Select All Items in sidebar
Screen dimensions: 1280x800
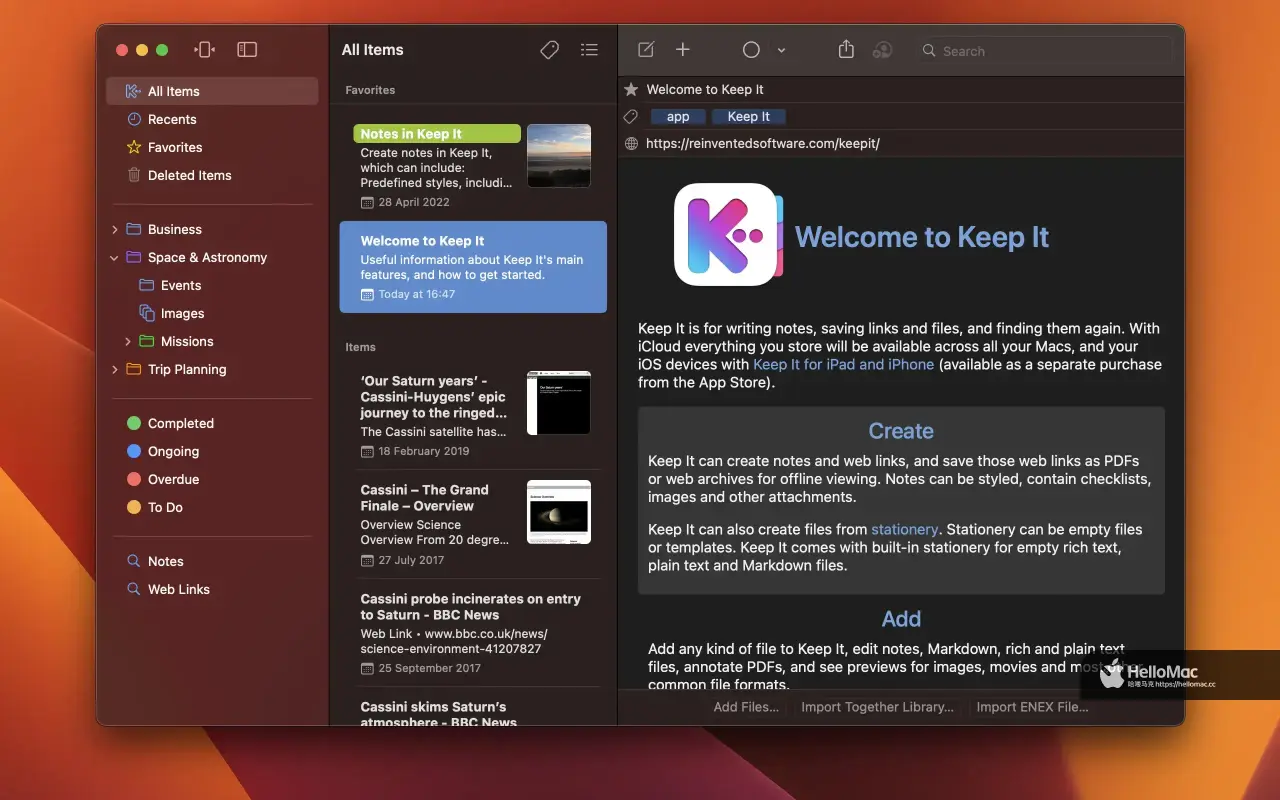212,91
